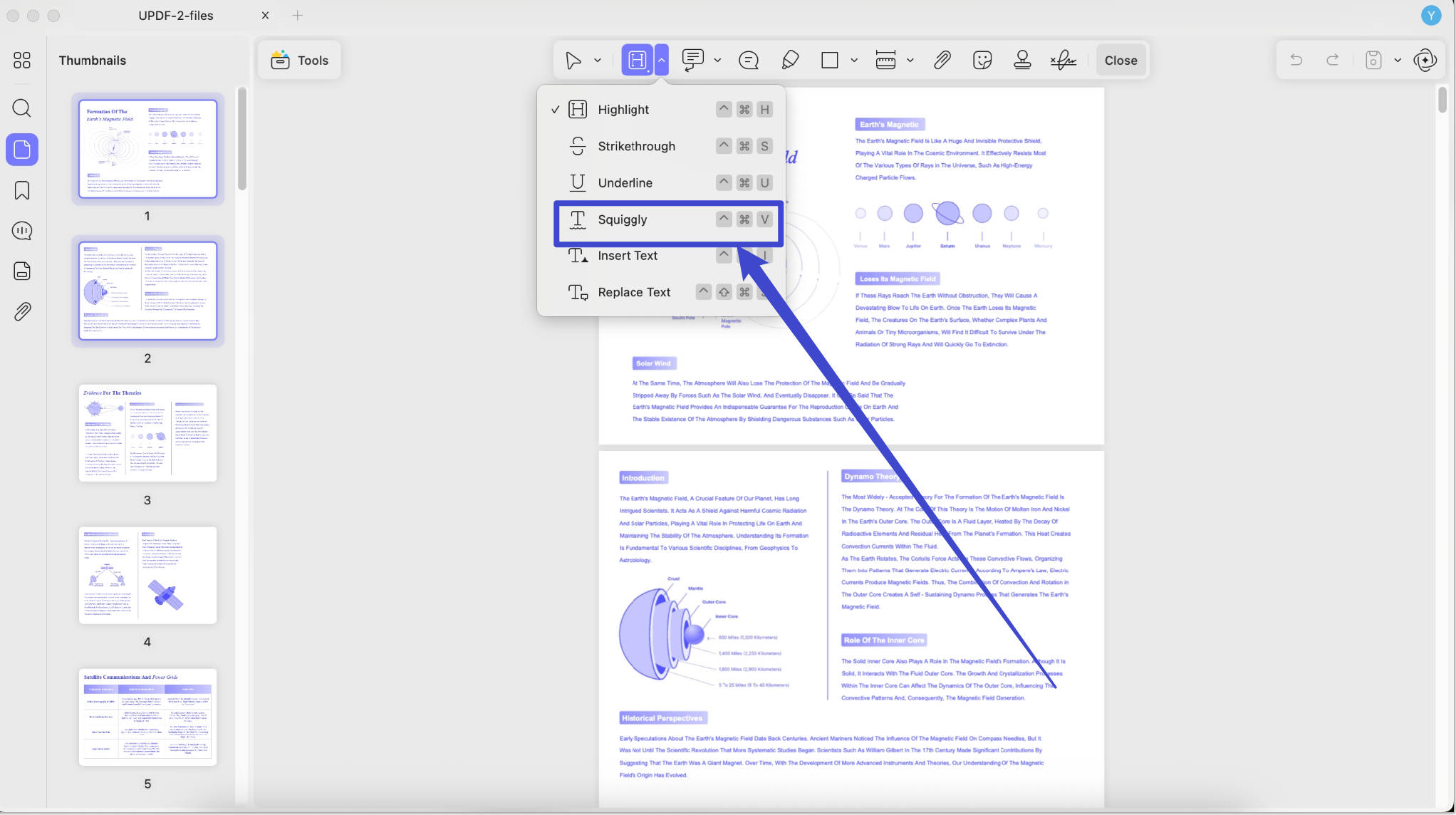1456x815 pixels.
Task: Toggle the Thumbnails panel sidebar button
Action: [22, 150]
